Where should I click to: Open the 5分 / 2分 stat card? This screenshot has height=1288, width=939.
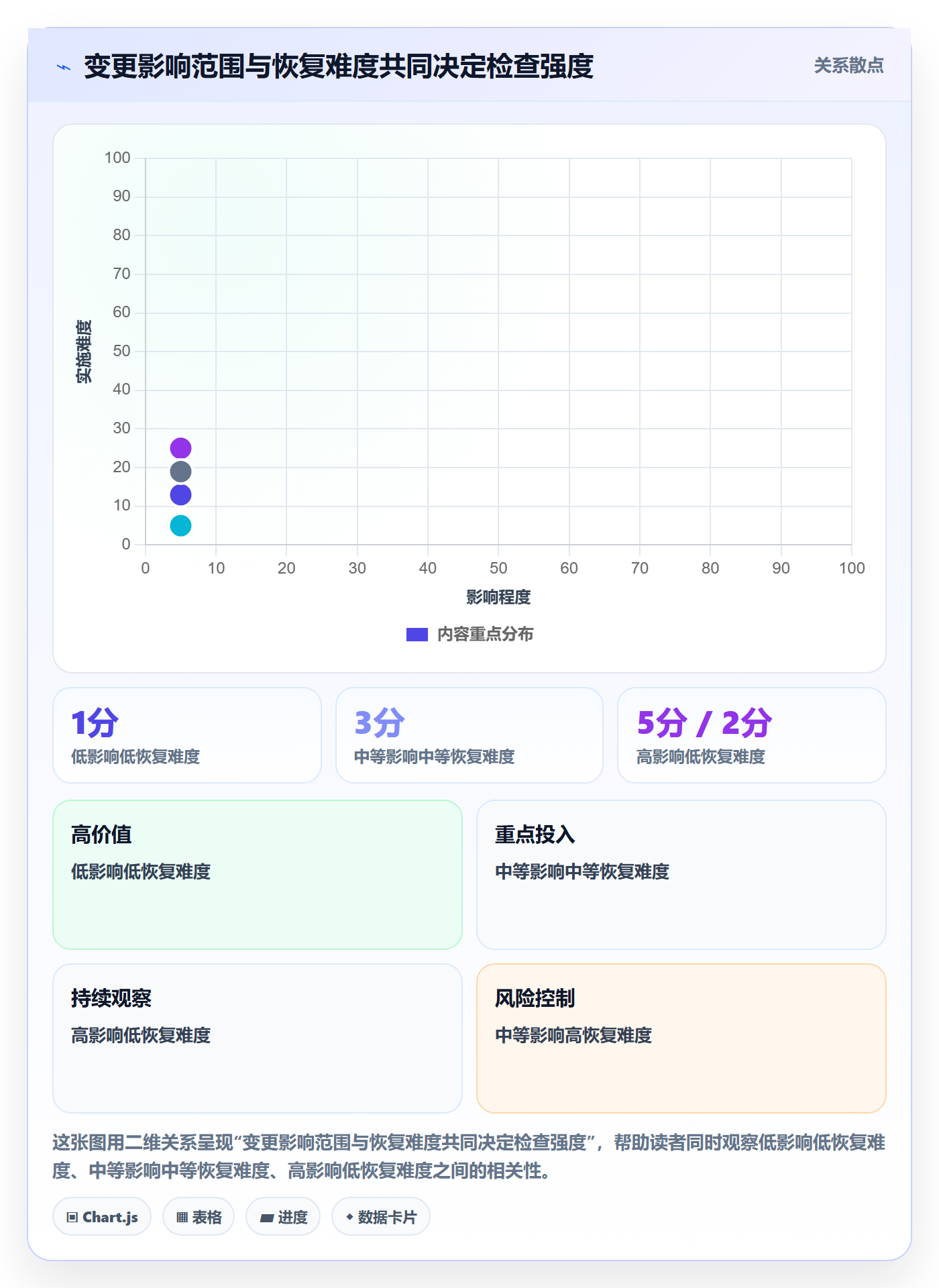pos(752,735)
